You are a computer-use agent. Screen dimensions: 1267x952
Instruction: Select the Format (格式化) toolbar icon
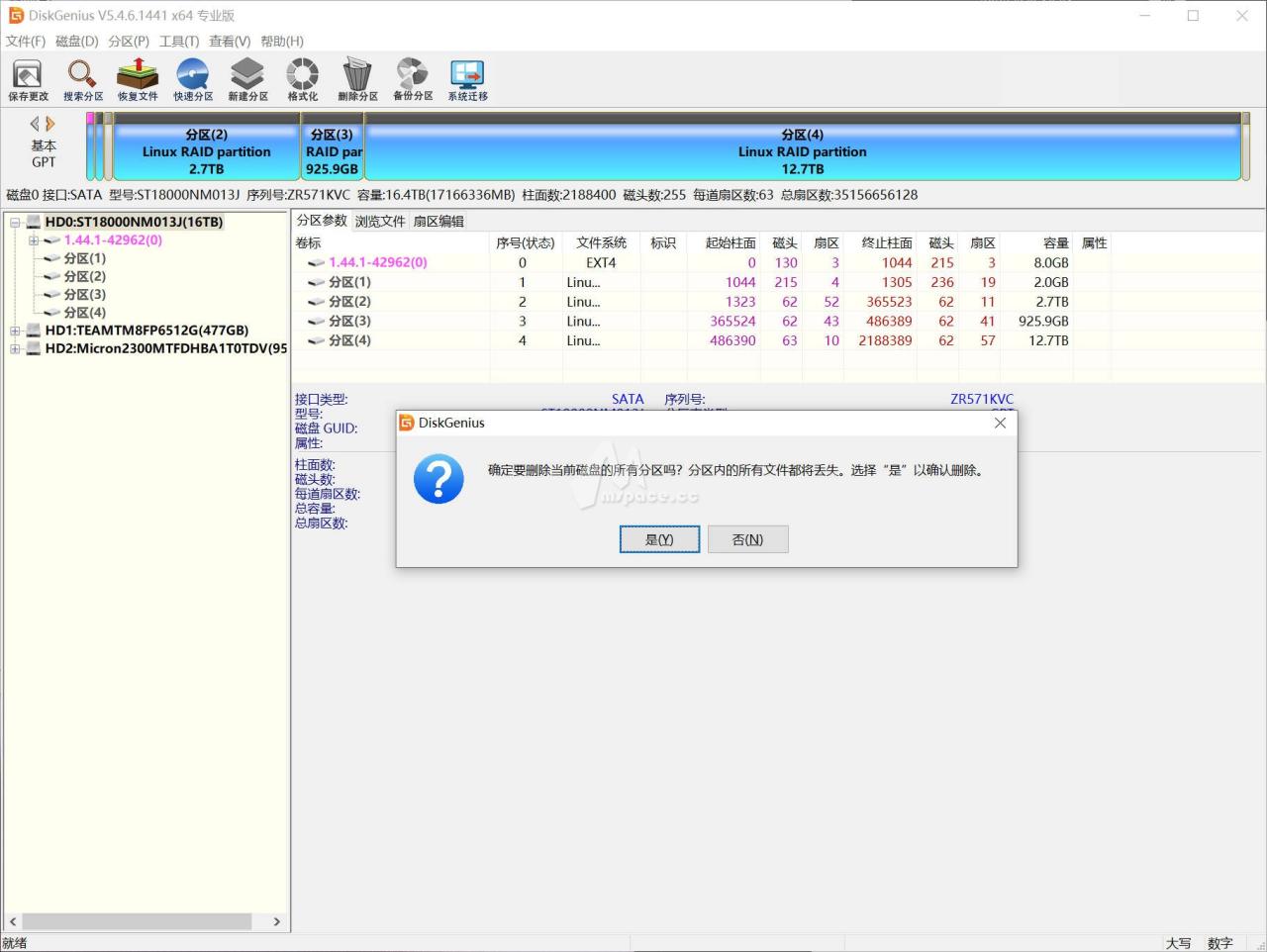pos(302,79)
